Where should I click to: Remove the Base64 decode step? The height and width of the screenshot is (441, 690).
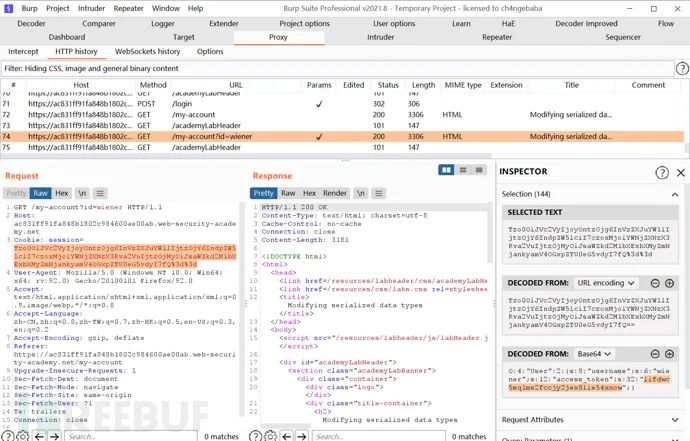(655, 354)
